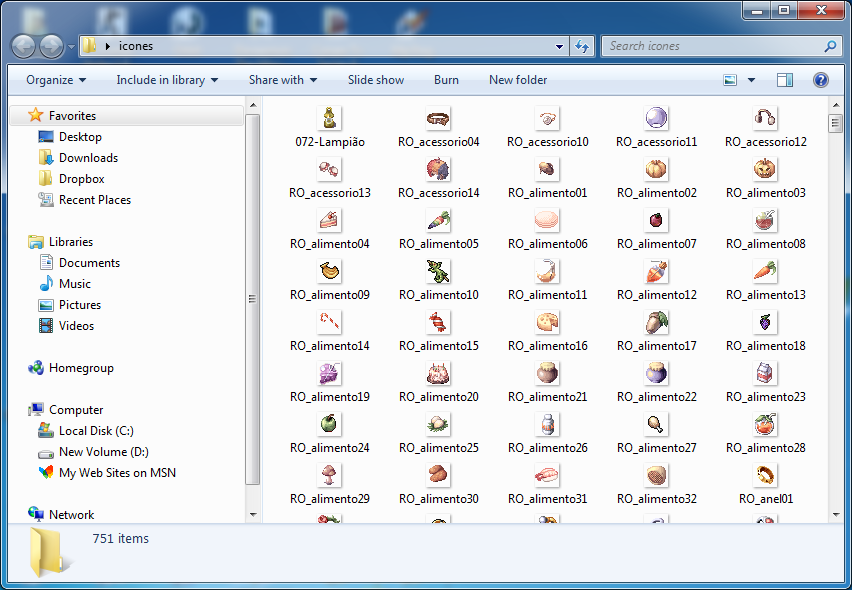Open the Share with dropdown

(283, 80)
